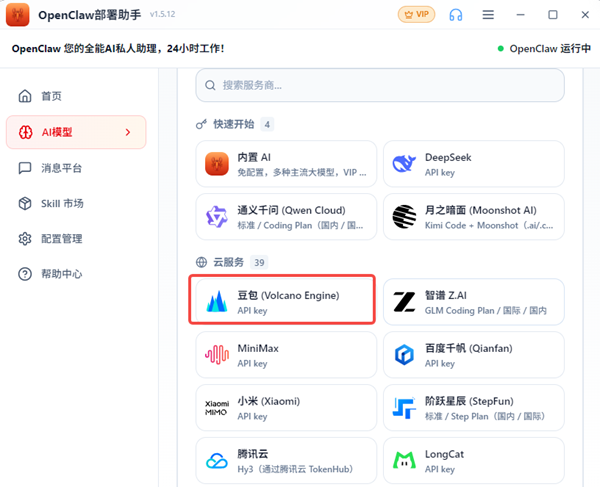This screenshot has width=600, height=487.
Task: Click Kimi Code + Moonshot subtitle text
Action: point(489,225)
